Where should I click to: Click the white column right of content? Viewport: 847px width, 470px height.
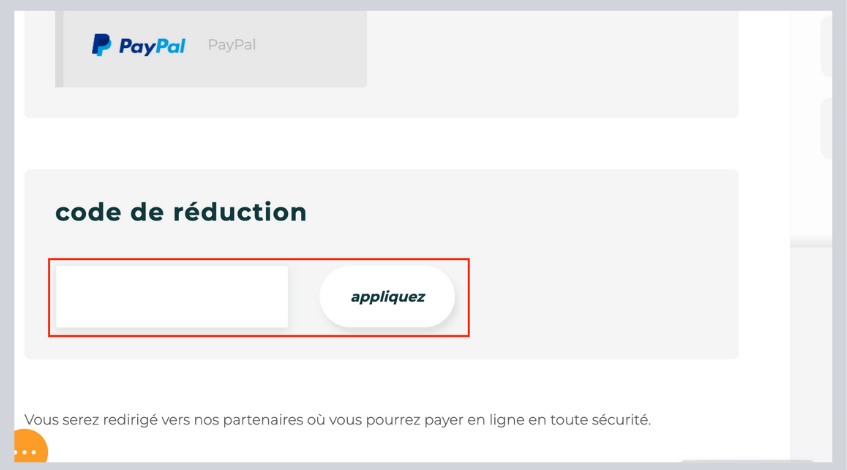pyautogui.click(x=804, y=350)
